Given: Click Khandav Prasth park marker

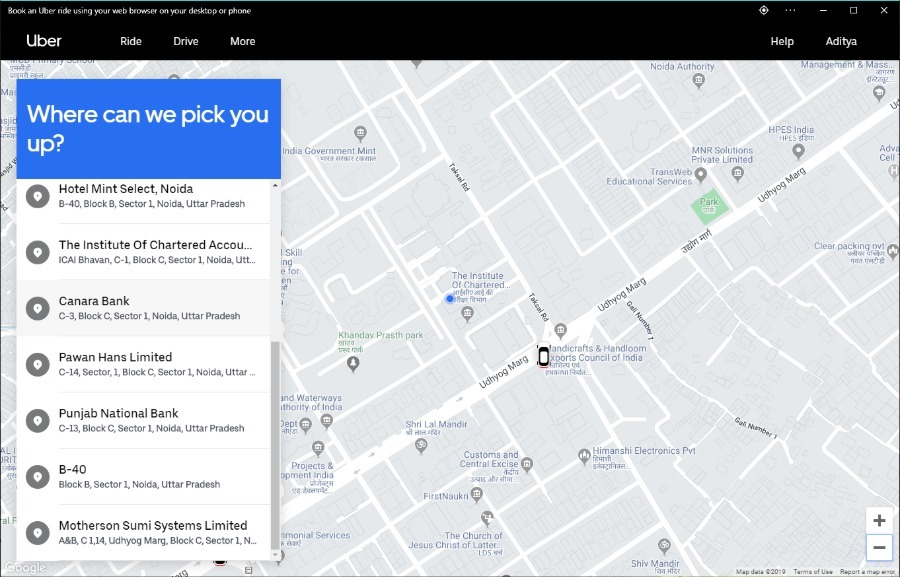Looking at the screenshot, I should pos(353,363).
